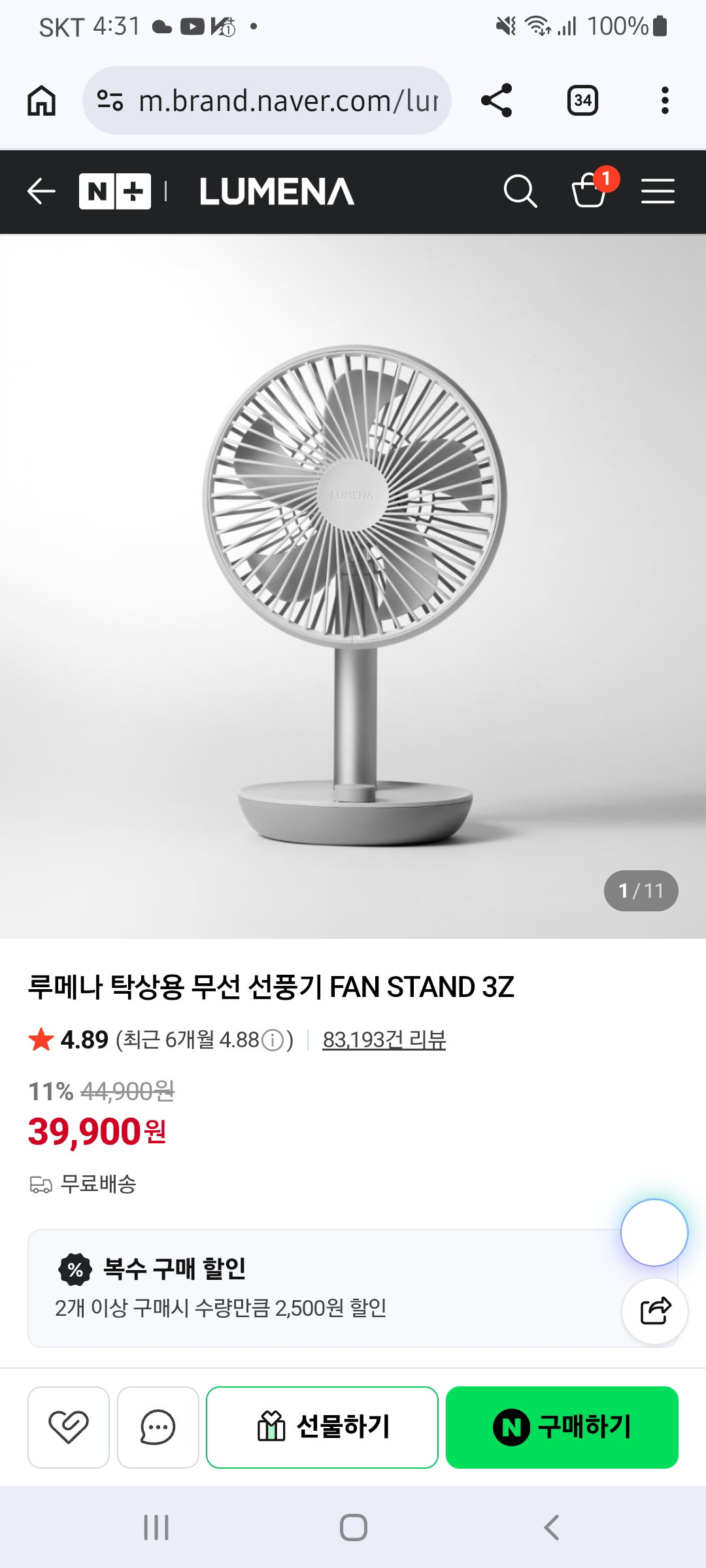706x1568 pixels.
Task: Open site settings icon in address bar
Action: 110,101
